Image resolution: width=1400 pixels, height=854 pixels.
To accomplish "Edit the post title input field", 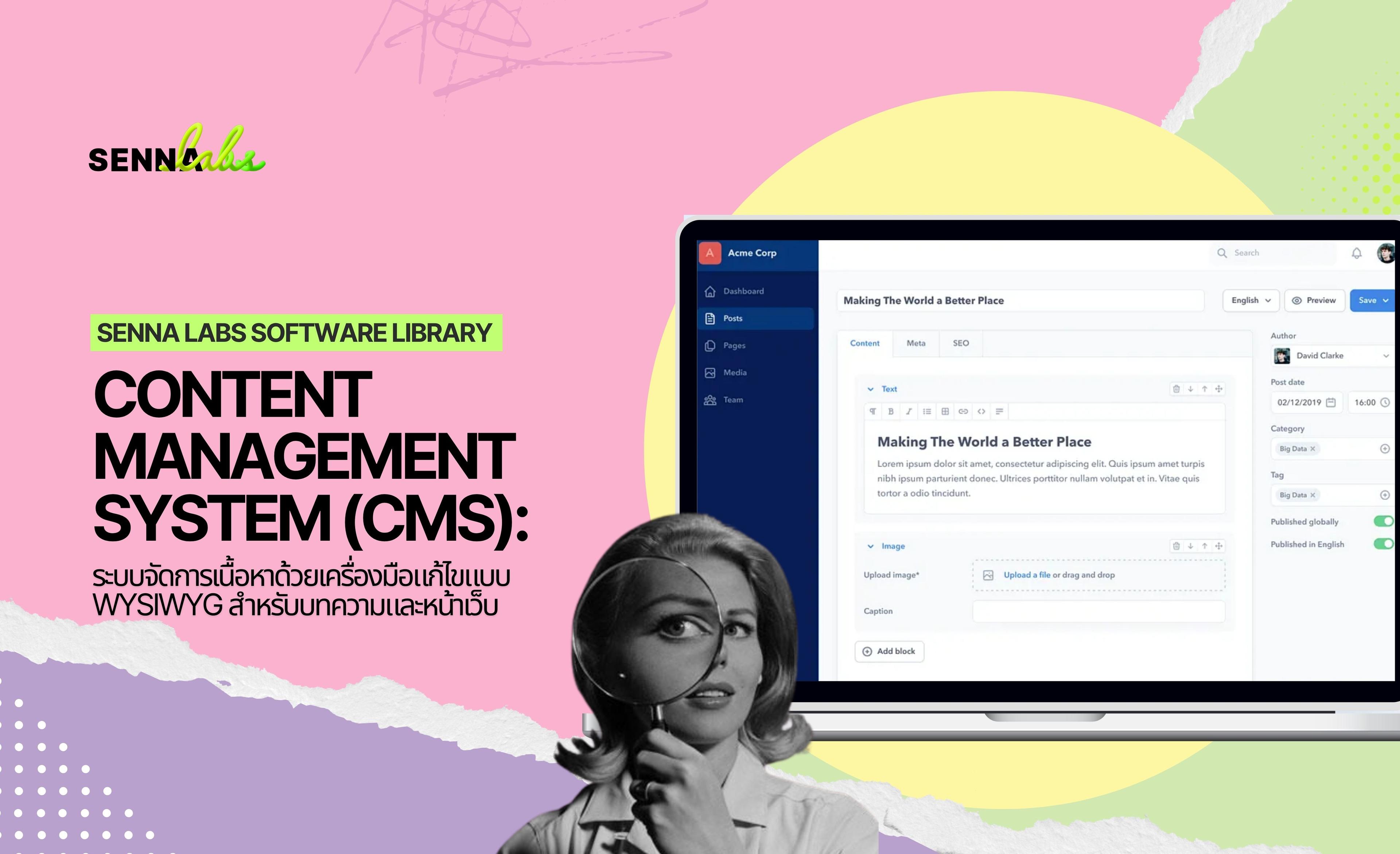I will pyautogui.click(x=1020, y=300).
